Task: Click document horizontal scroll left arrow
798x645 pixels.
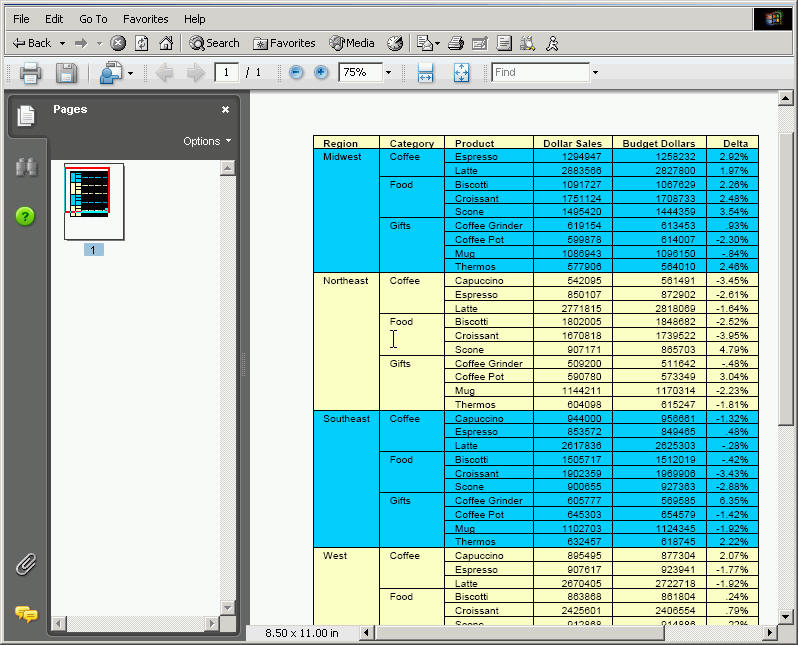Action: [366, 633]
